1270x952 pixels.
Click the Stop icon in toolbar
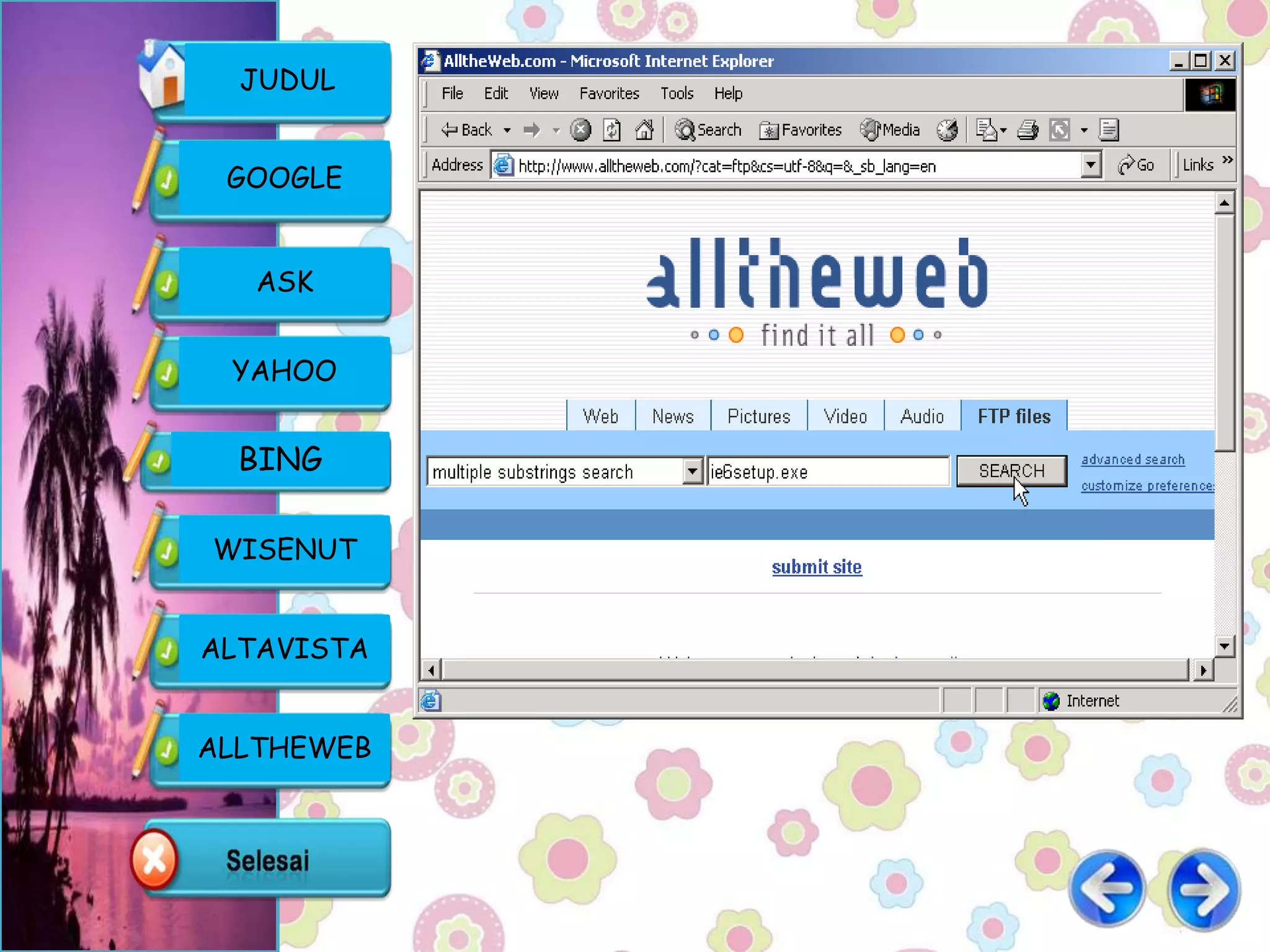pos(580,130)
